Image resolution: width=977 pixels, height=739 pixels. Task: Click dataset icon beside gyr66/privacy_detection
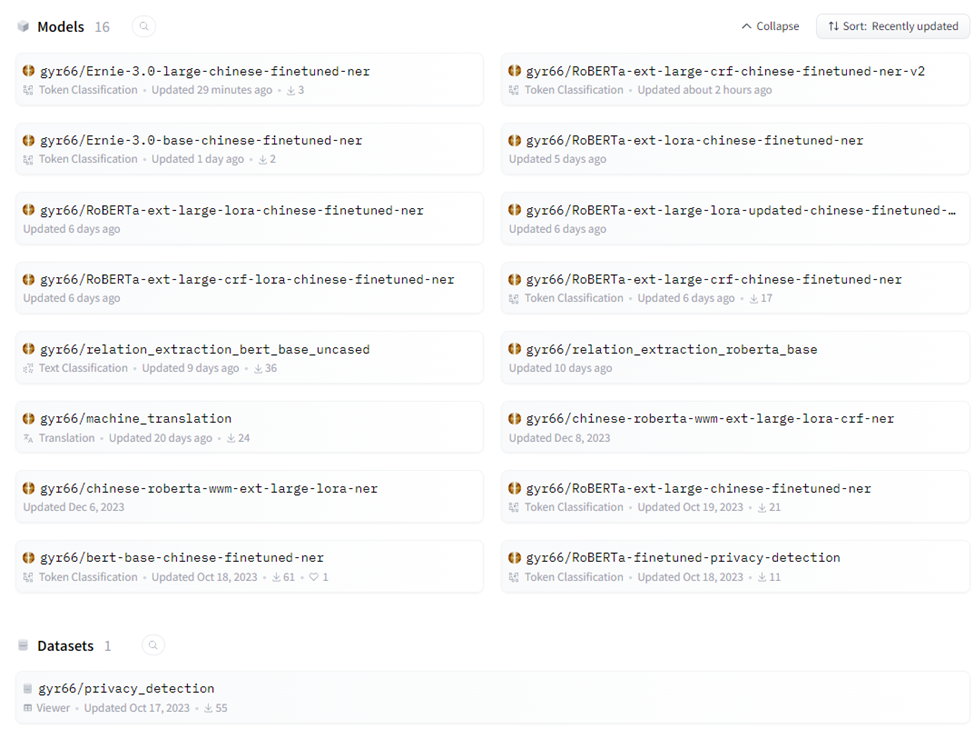27,689
